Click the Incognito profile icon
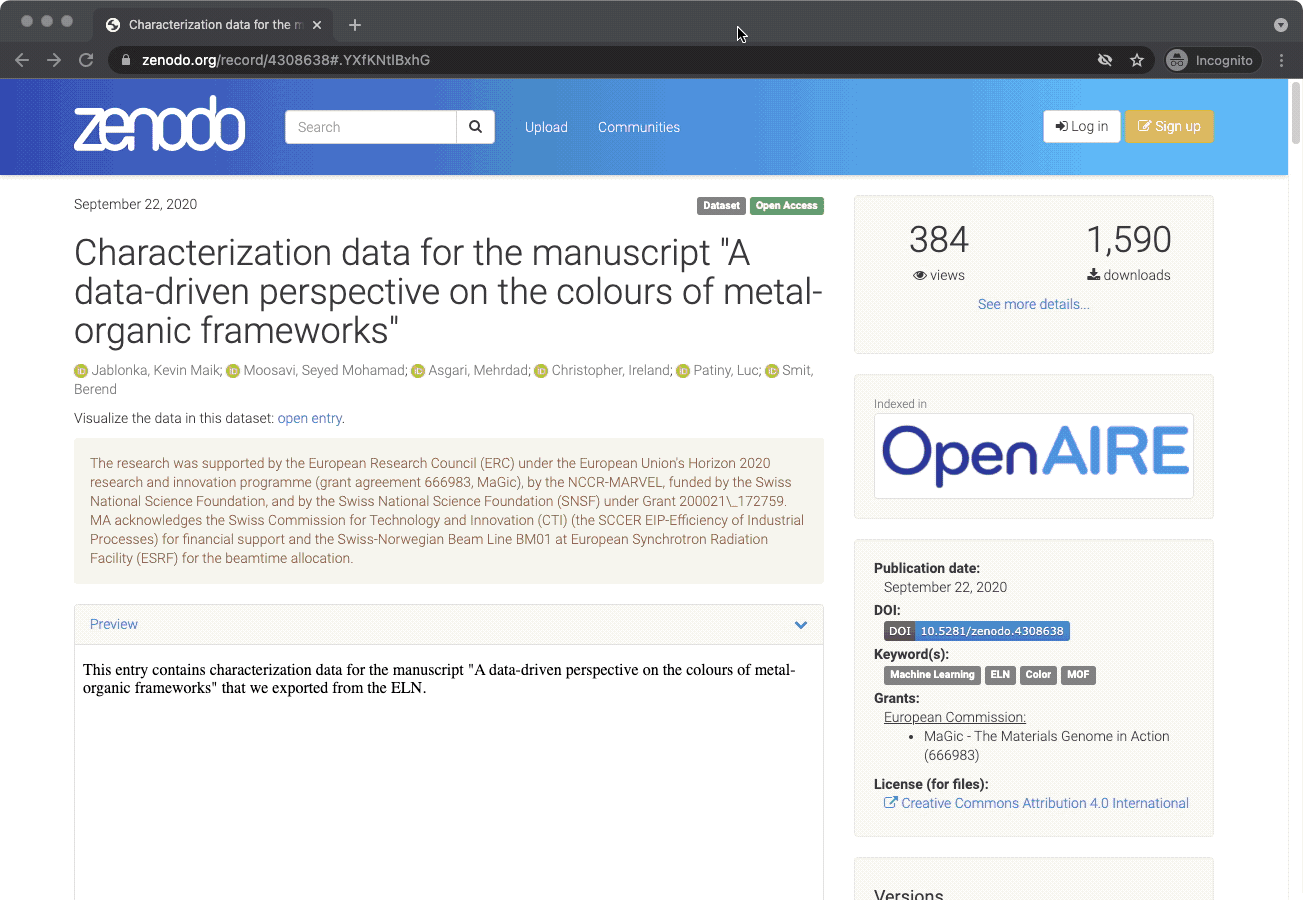Image resolution: width=1303 pixels, height=900 pixels. point(1178,60)
